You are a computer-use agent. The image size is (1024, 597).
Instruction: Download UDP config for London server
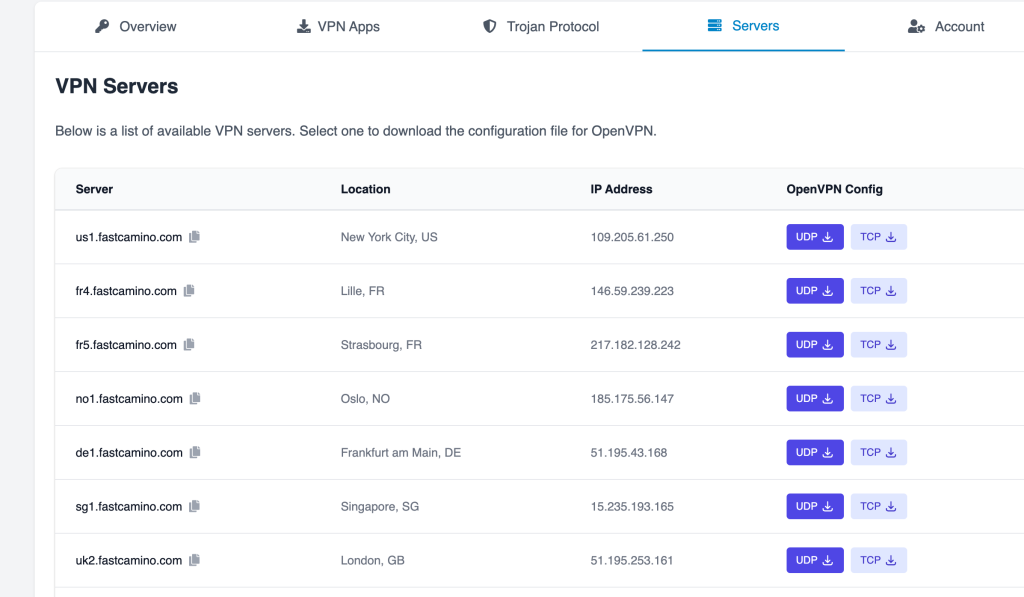point(815,561)
